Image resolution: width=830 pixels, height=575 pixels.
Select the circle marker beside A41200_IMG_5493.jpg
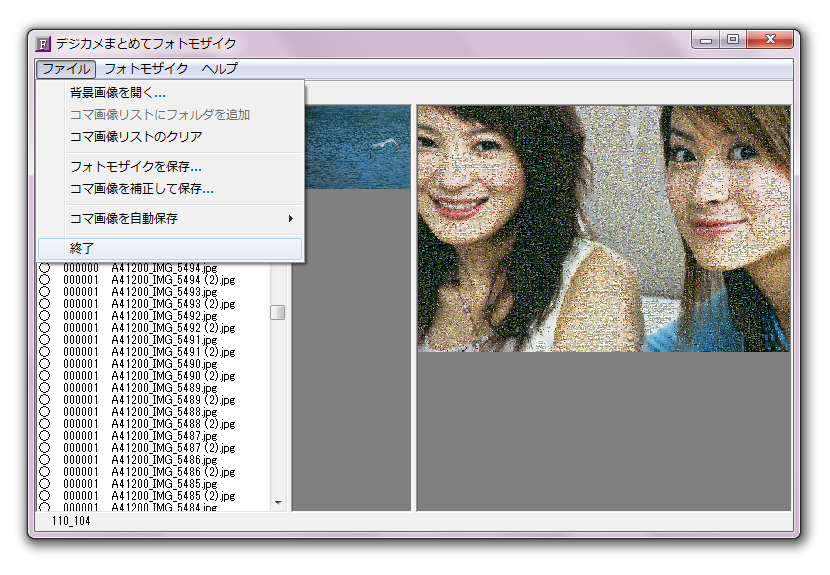coord(44,292)
